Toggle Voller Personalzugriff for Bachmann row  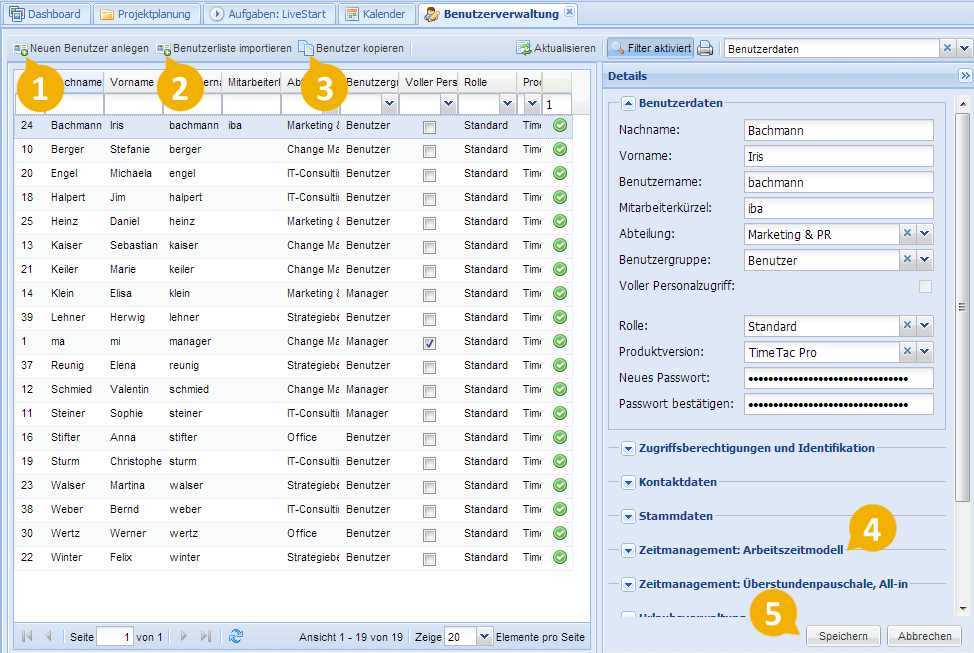pos(429,127)
